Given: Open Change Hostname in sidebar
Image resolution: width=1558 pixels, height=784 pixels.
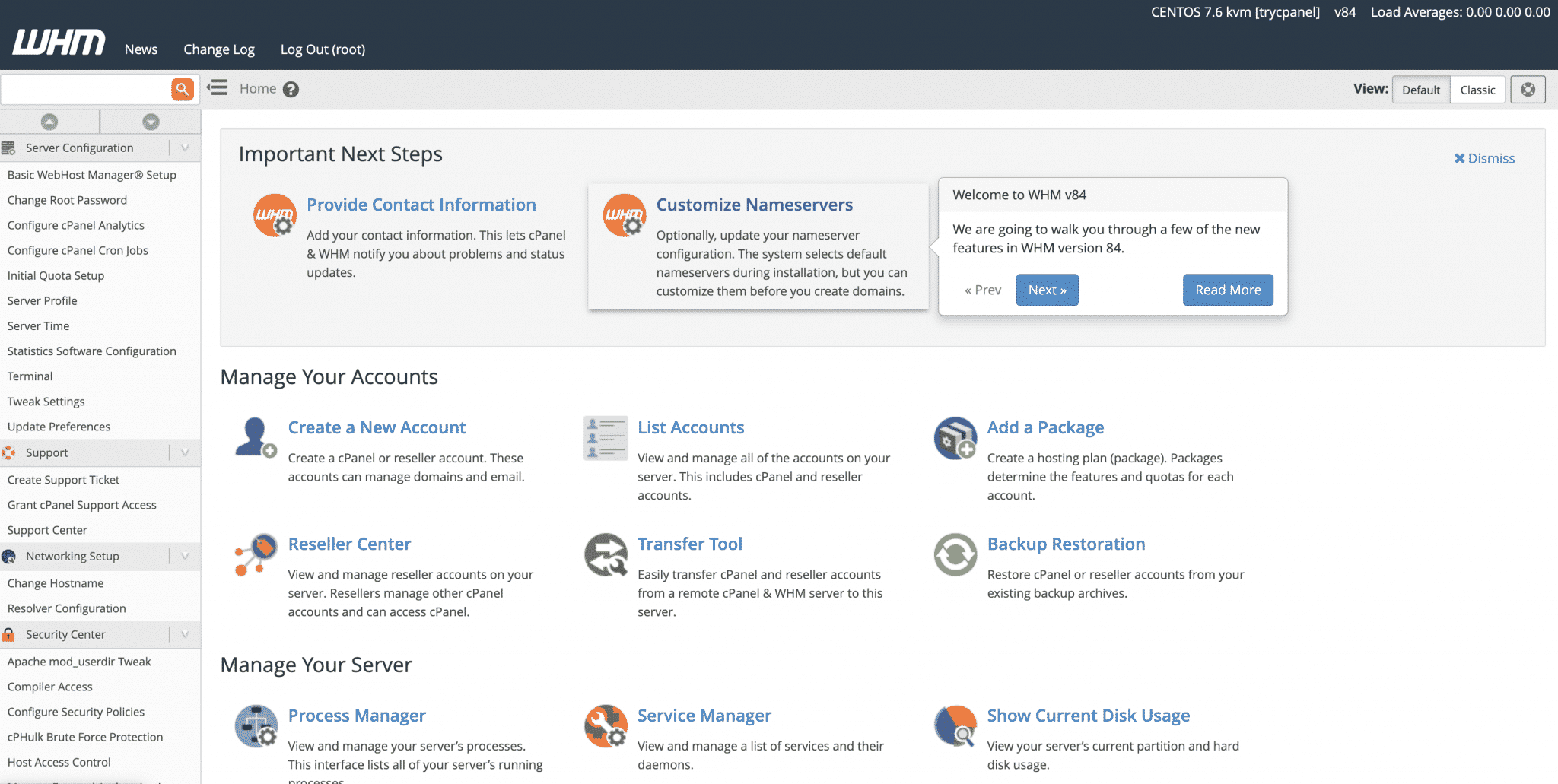Looking at the screenshot, I should [x=56, y=583].
